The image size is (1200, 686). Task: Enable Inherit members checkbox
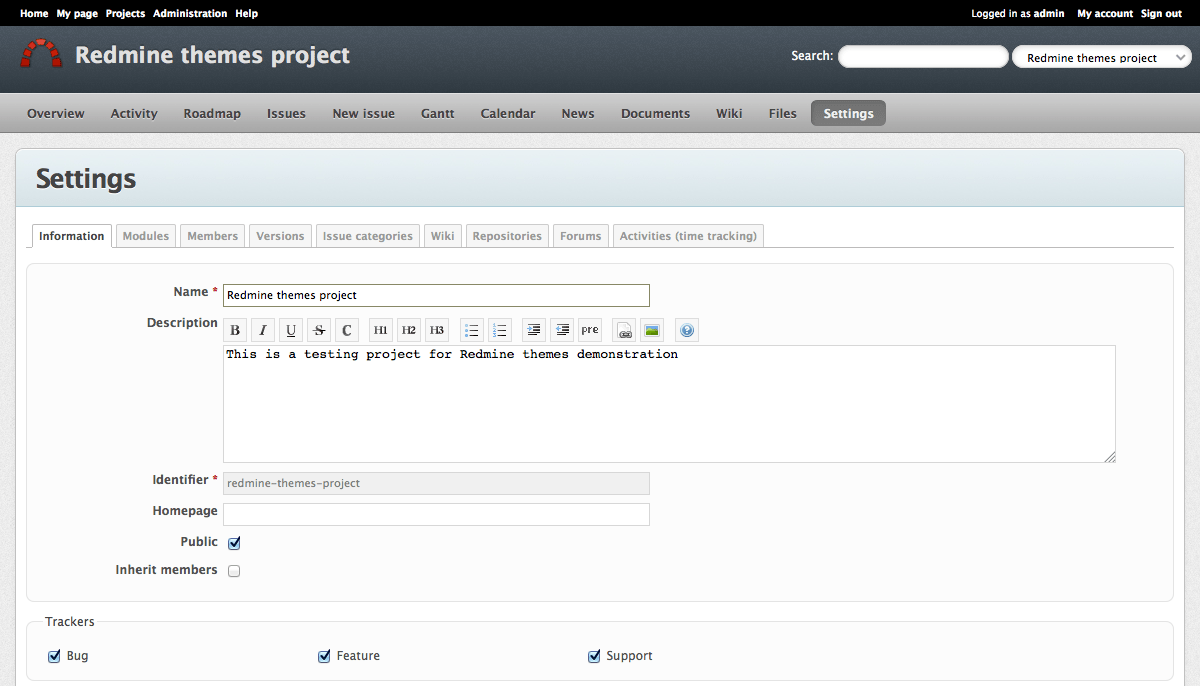pos(234,571)
